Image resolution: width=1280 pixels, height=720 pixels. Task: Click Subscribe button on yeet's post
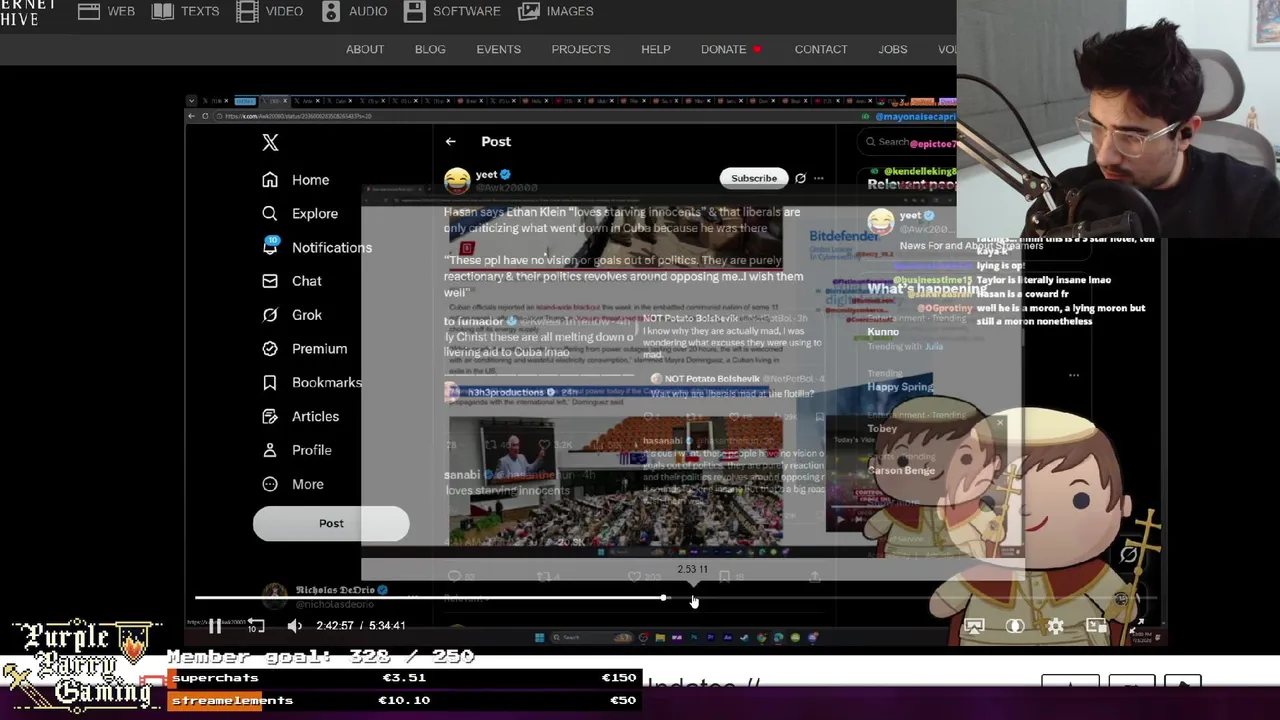tap(753, 178)
